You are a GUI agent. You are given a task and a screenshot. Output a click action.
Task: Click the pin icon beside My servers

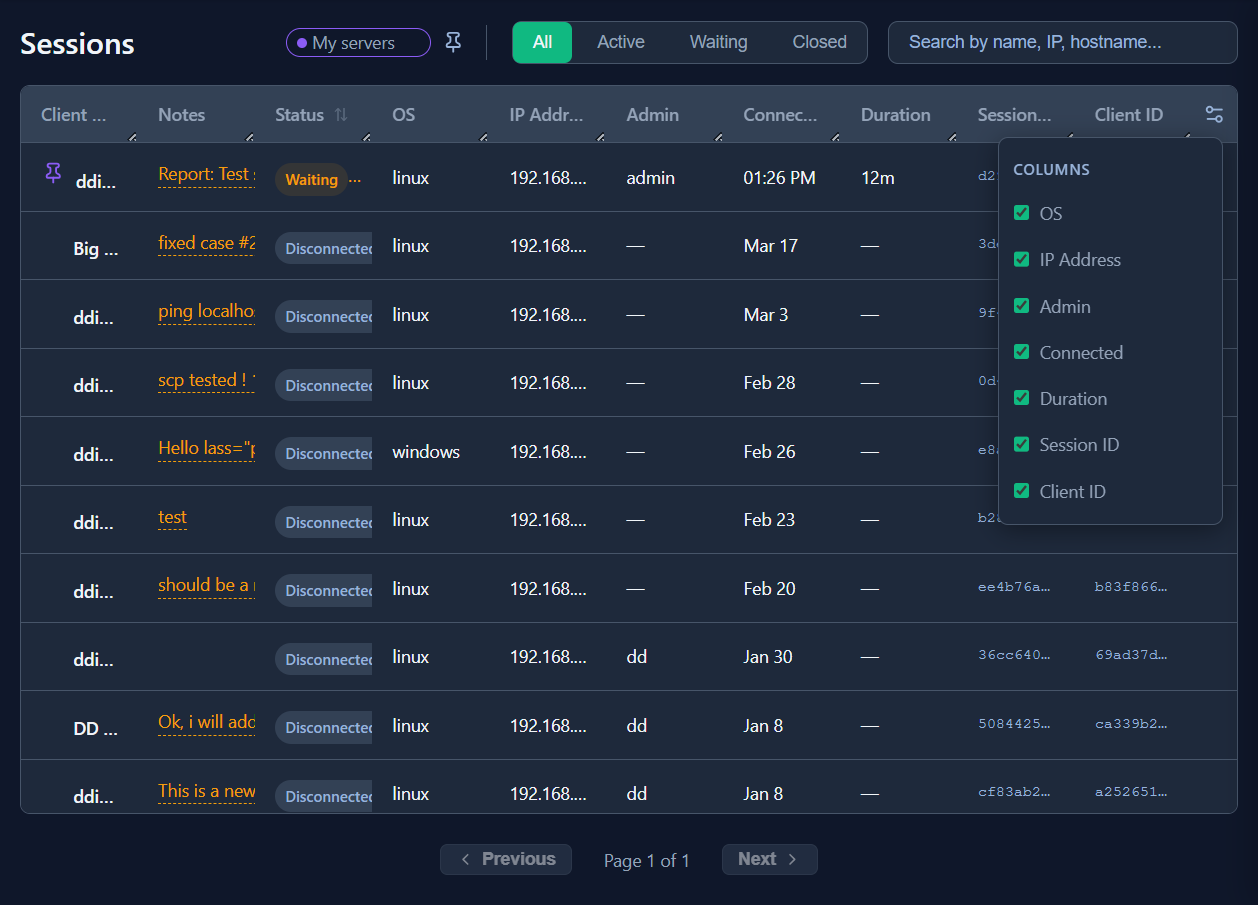pyautogui.click(x=453, y=43)
